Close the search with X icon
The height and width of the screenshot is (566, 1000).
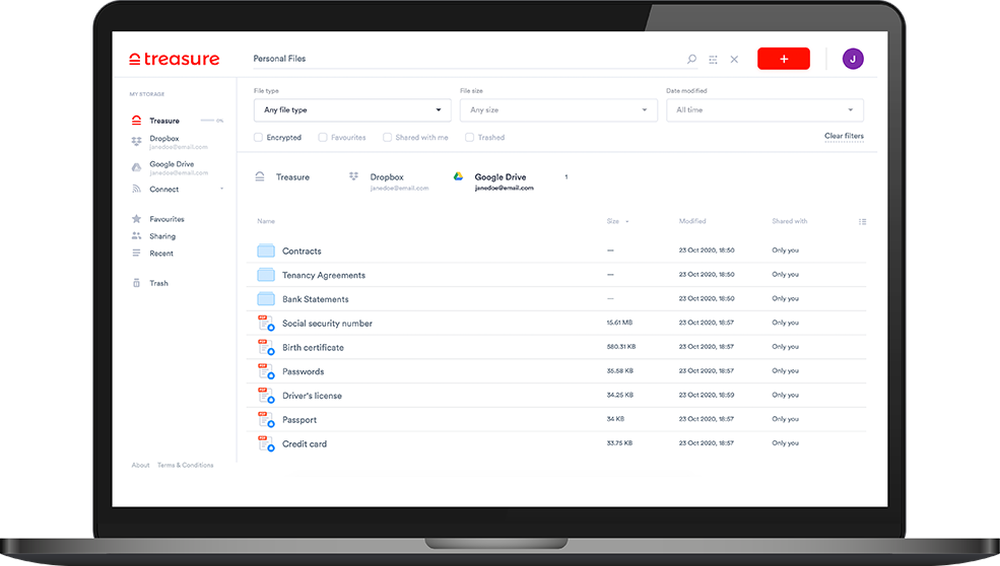tap(734, 59)
